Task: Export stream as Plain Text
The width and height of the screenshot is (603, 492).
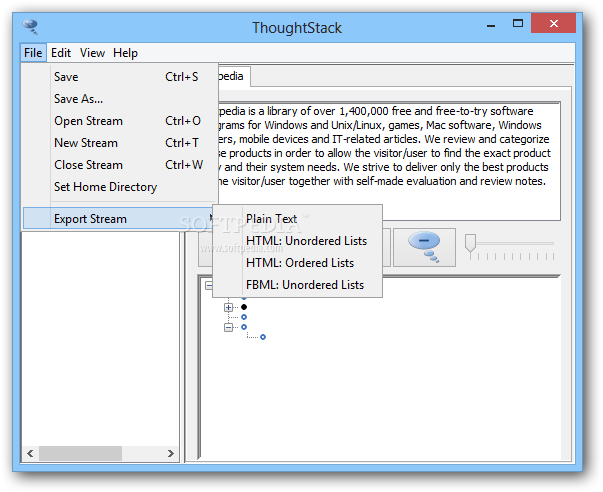Action: (297, 218)
